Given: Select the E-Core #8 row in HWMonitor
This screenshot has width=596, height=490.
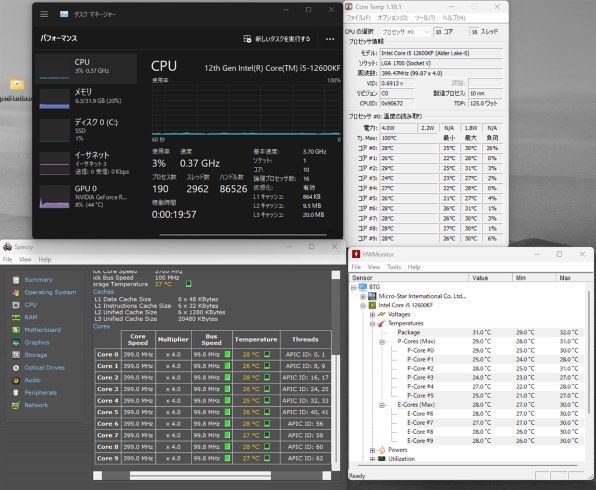Looking at the screenshot, I should (468, 432).
